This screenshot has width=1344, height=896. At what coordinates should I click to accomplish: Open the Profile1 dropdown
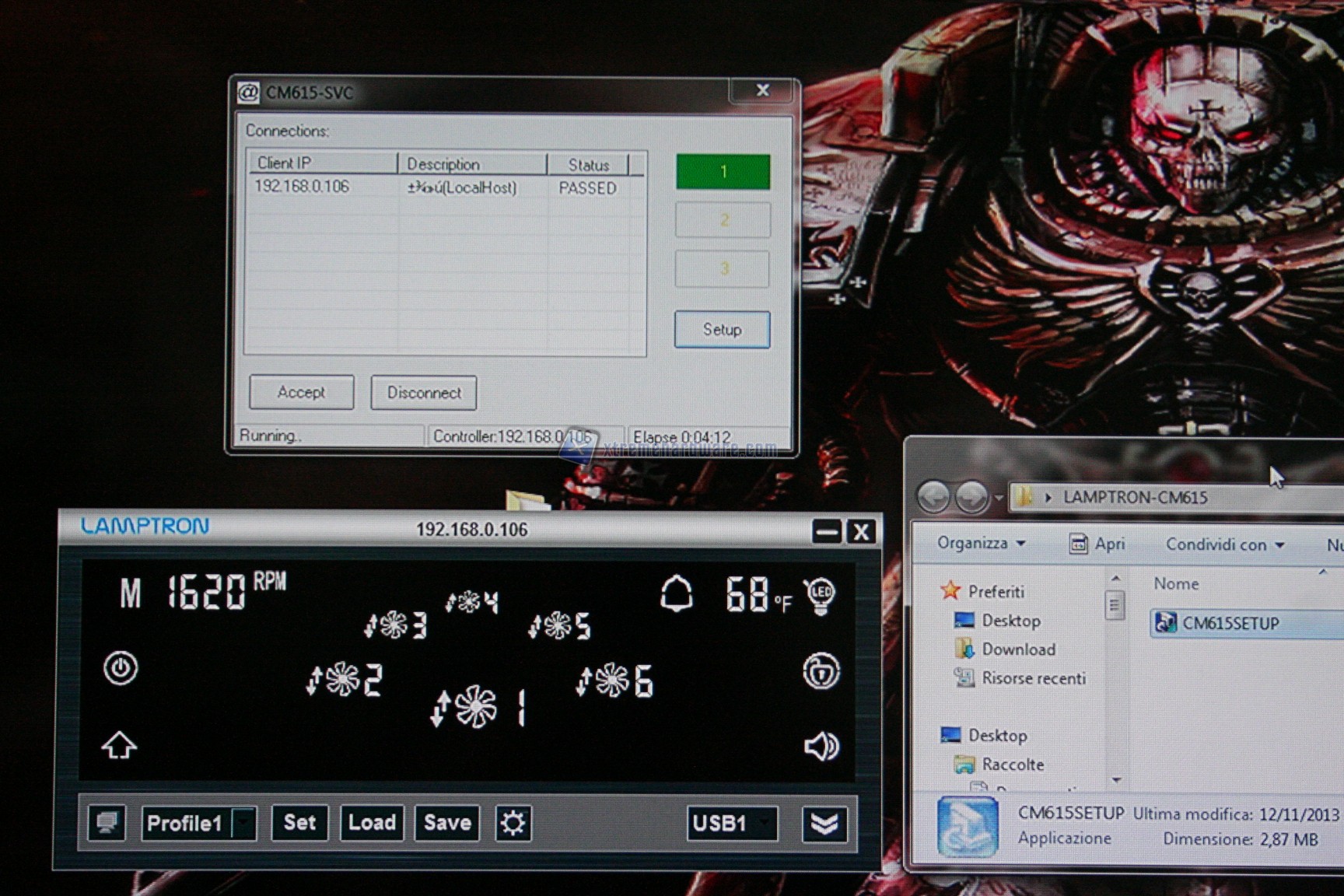[244, 823]
